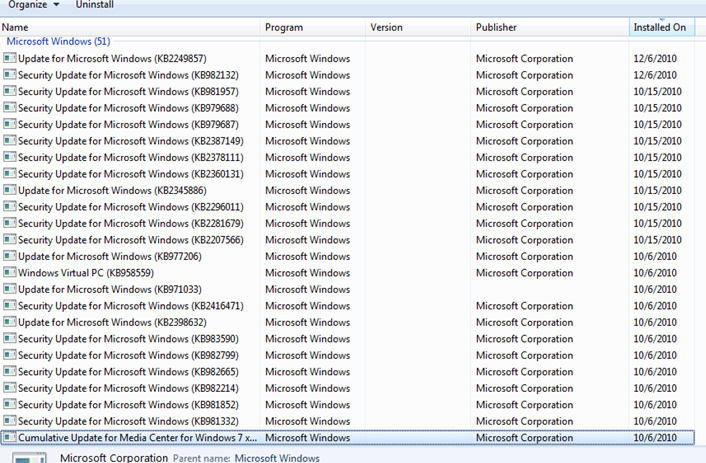706x463 pixels.
Task: Select Update for Microsoft Windows (KB977206) name
Action: 110,256
